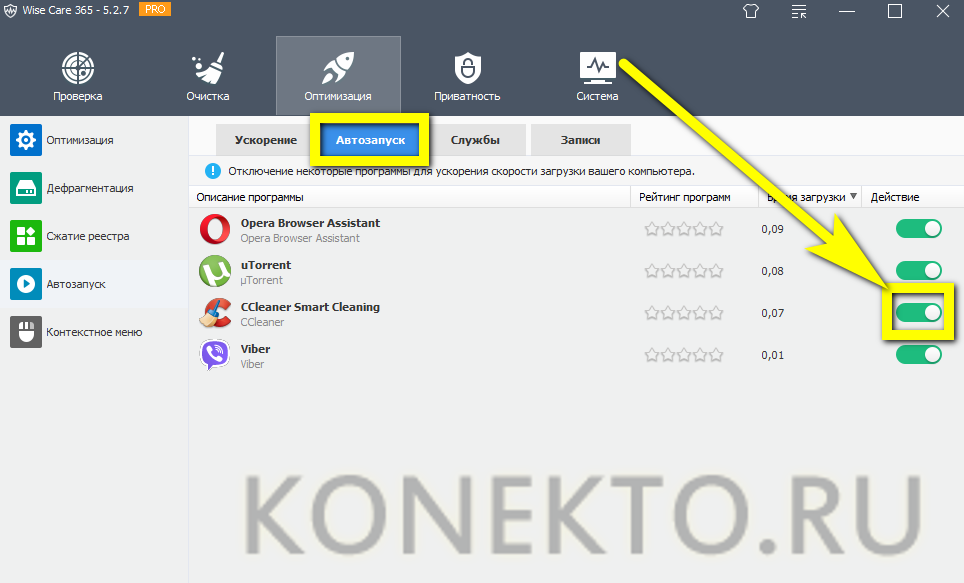Rate Opera Browser Assistant with stars
The height and width of the screenshot is (583, 964).
tap(683, 229)
